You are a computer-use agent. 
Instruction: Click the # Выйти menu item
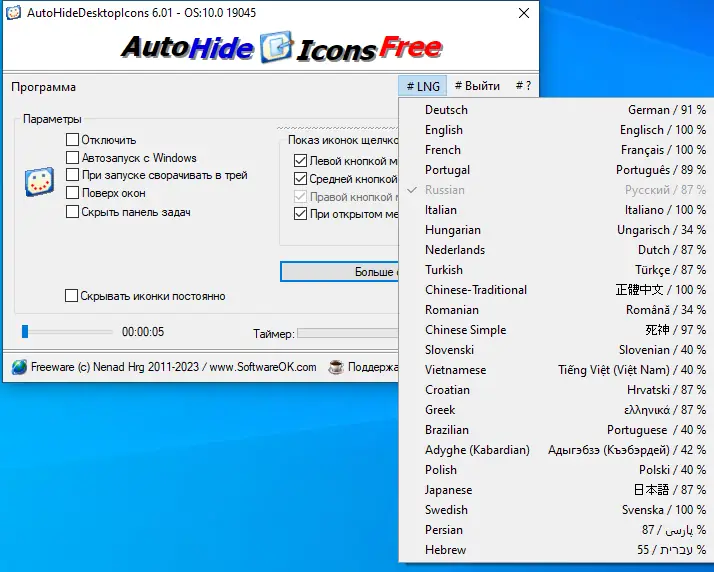pyautogui.click(x=477, y=86)
